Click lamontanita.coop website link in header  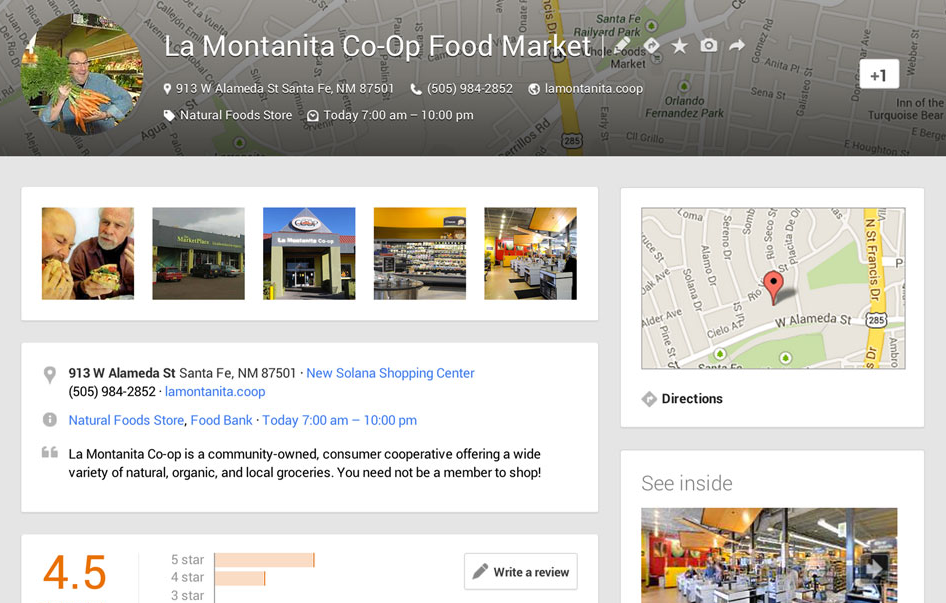(593, 89)
